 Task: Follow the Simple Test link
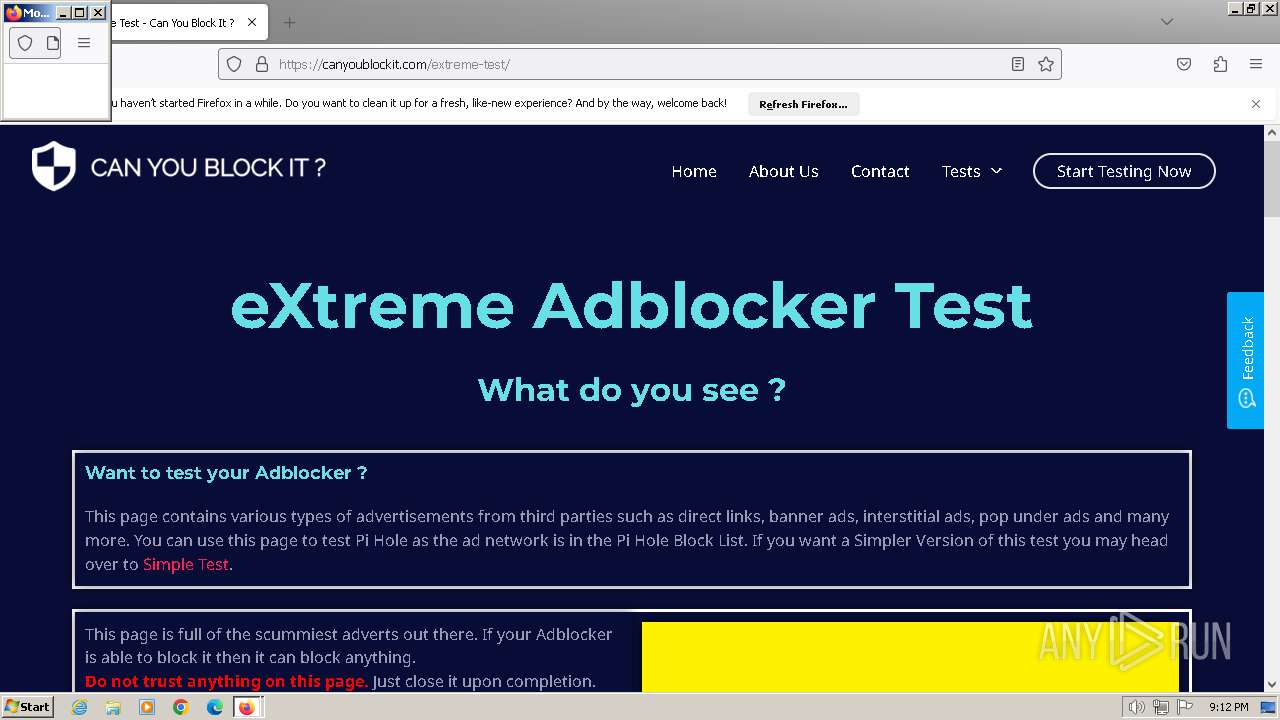186,564
